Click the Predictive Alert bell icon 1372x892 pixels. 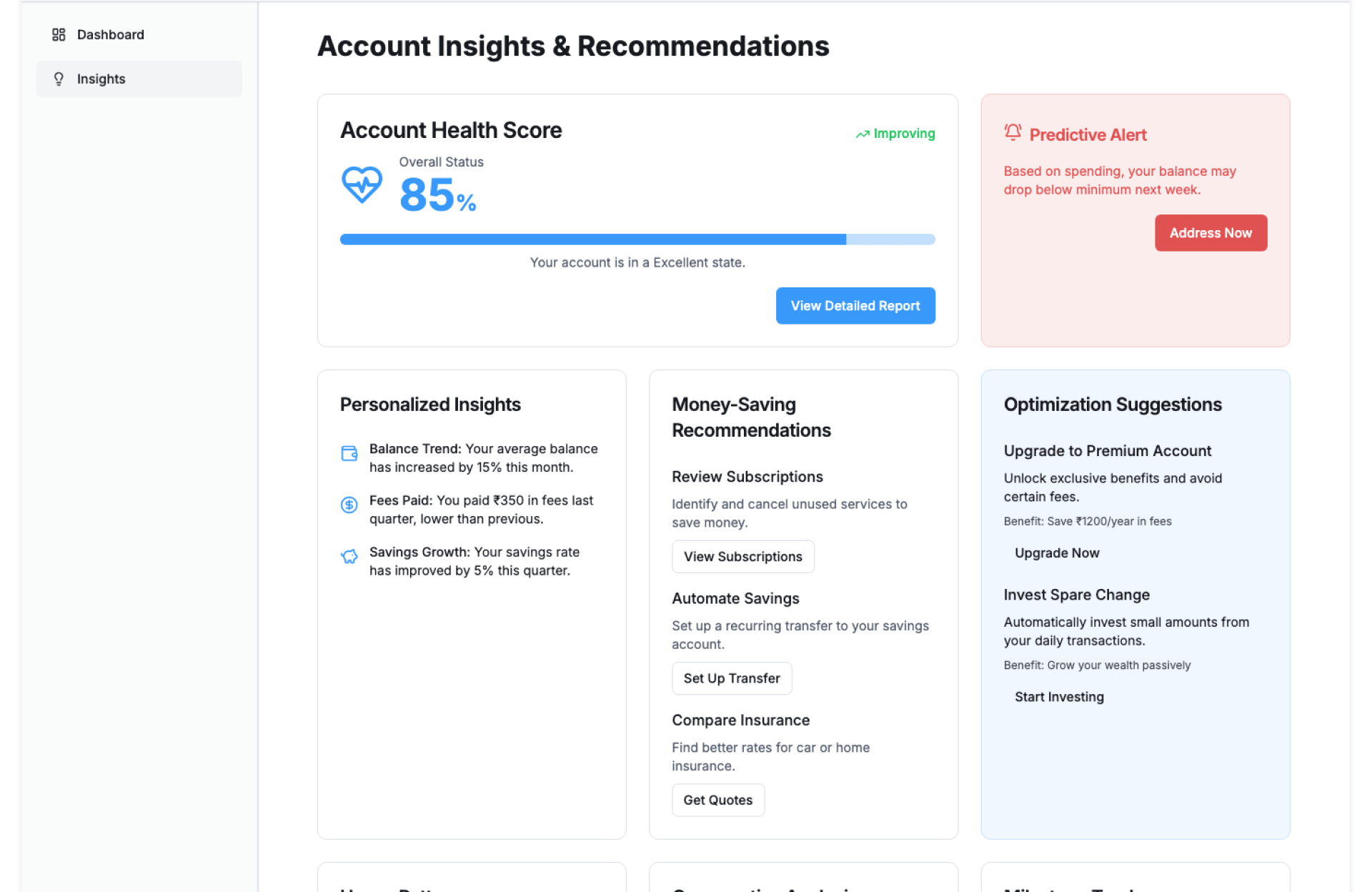click(1013, 132)
